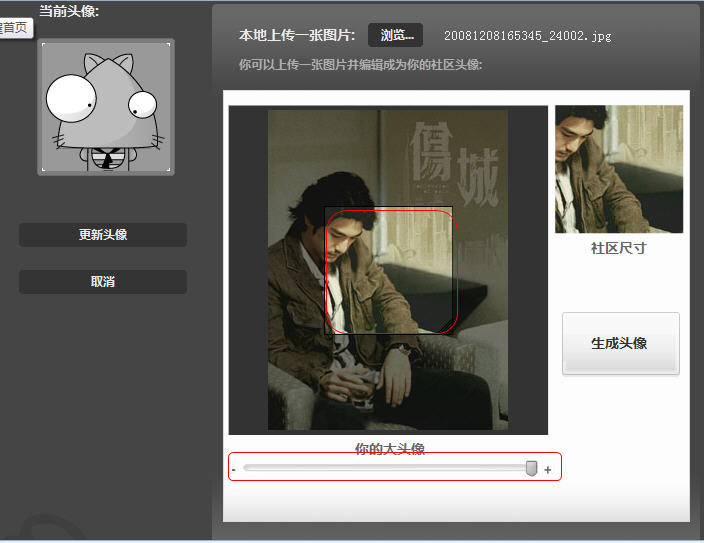Open the 浏览... file browse button
This screenshot has height=543, width=704.
396,35
